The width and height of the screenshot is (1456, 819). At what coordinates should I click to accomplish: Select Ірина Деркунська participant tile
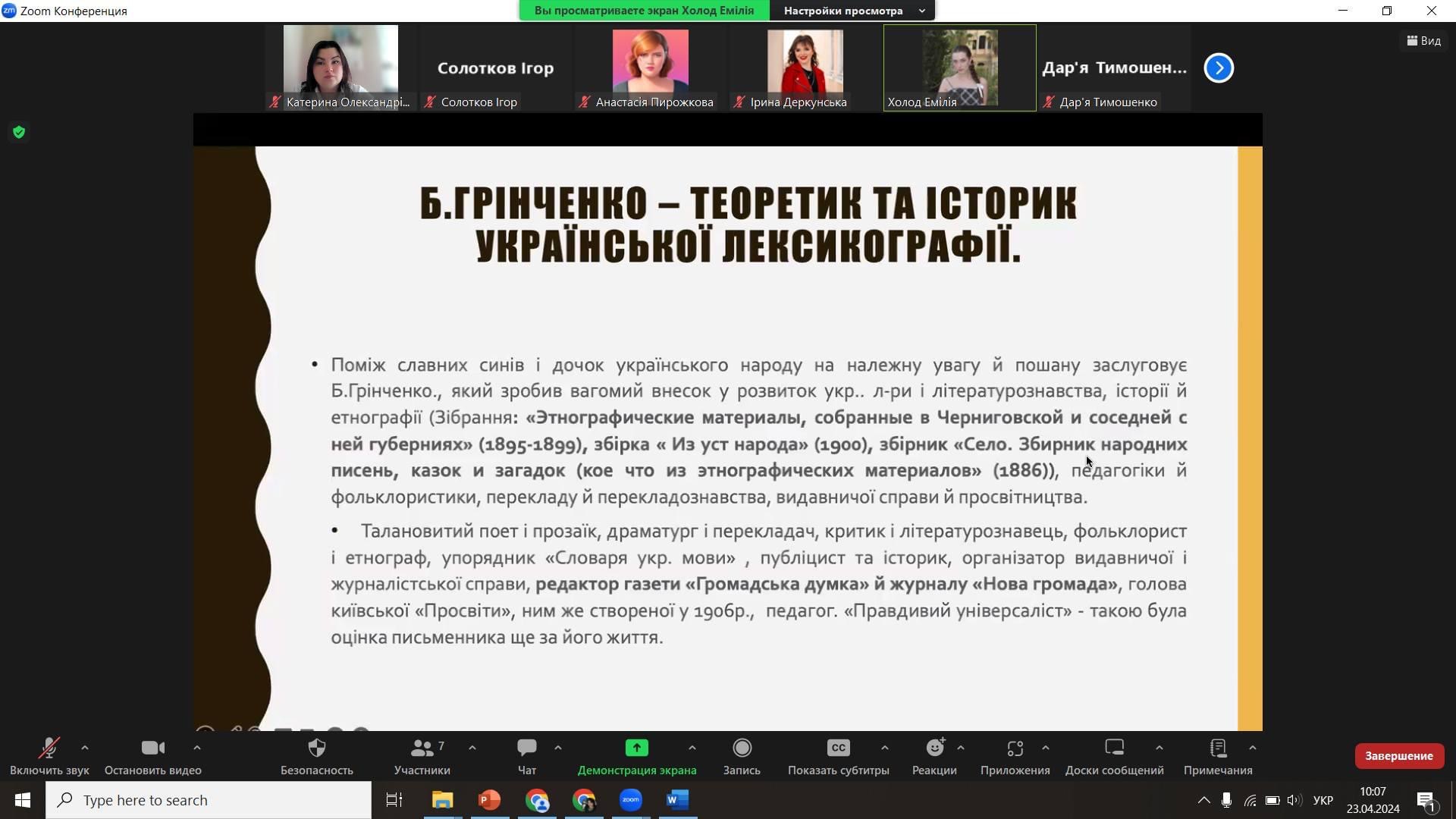click(805, 68)
